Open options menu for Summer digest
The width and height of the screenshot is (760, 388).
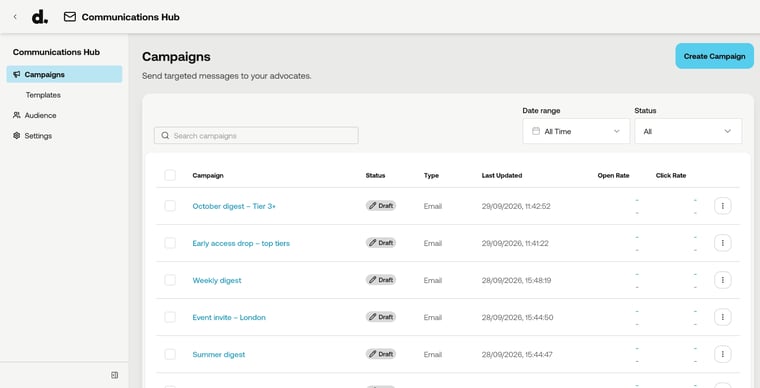click(722, 354)
